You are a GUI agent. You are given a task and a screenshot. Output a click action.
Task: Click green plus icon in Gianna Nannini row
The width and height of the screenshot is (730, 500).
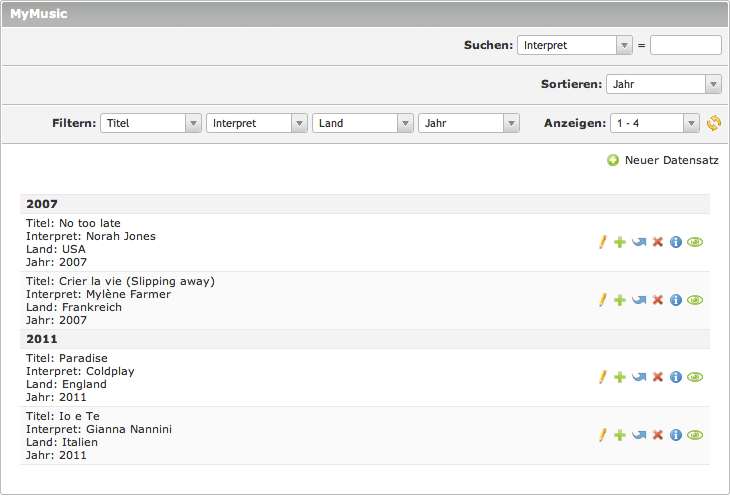click(x=620, y=435)
